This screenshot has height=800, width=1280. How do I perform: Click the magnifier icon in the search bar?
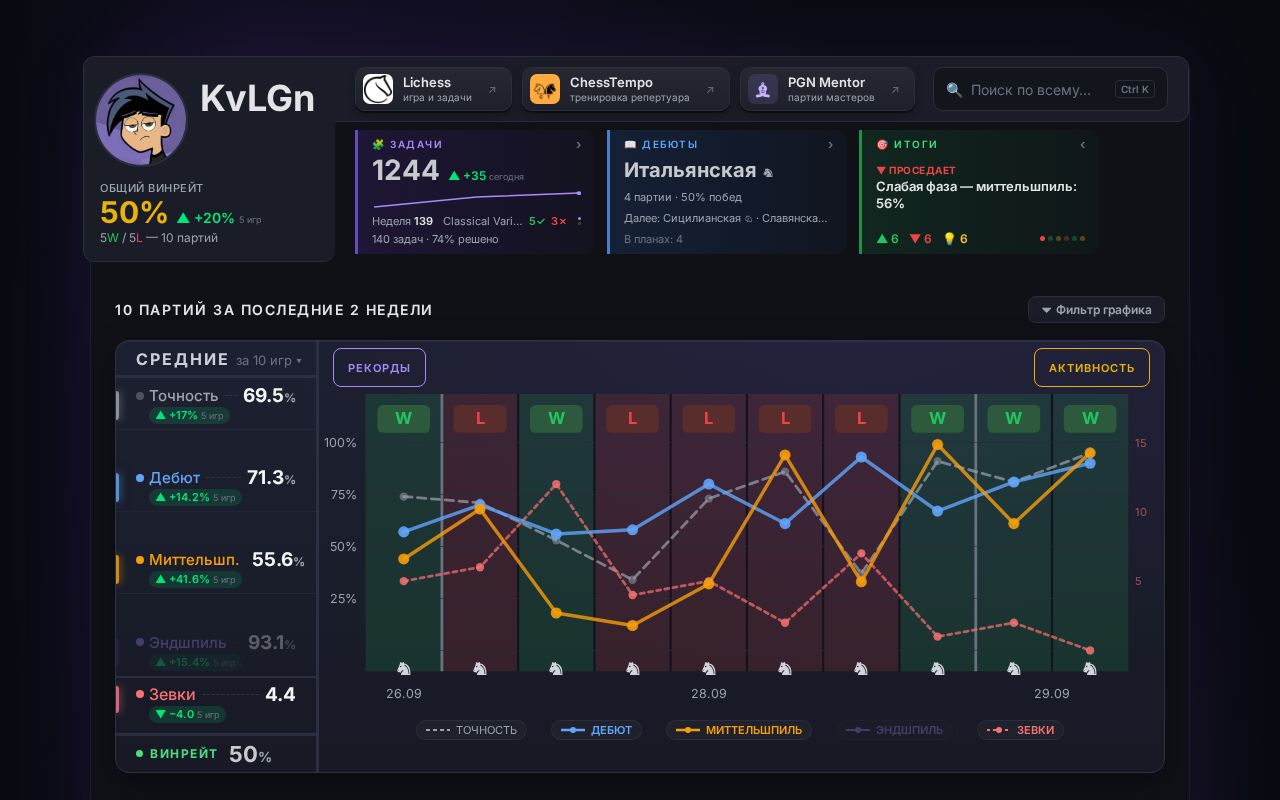click(x=954, y=90)
